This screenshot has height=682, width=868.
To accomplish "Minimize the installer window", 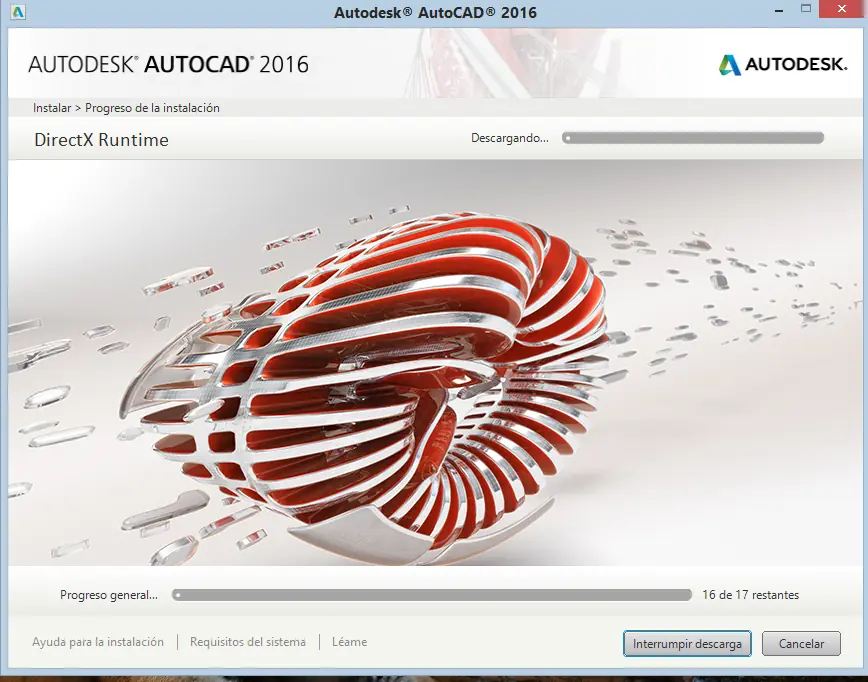I will pyautogui.click(x=779, y=10).
